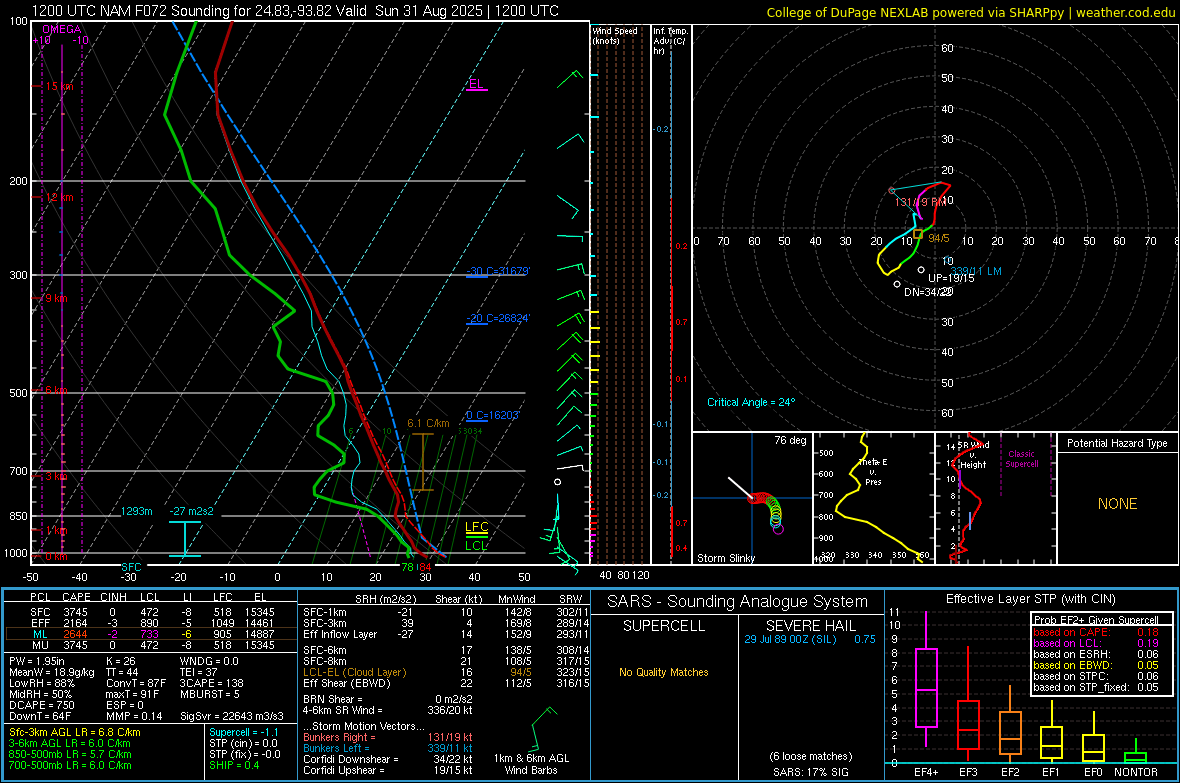Click the Supercell = -1.1 composite value
This screenshot has height=783, width=1180.
pos(244,732)
